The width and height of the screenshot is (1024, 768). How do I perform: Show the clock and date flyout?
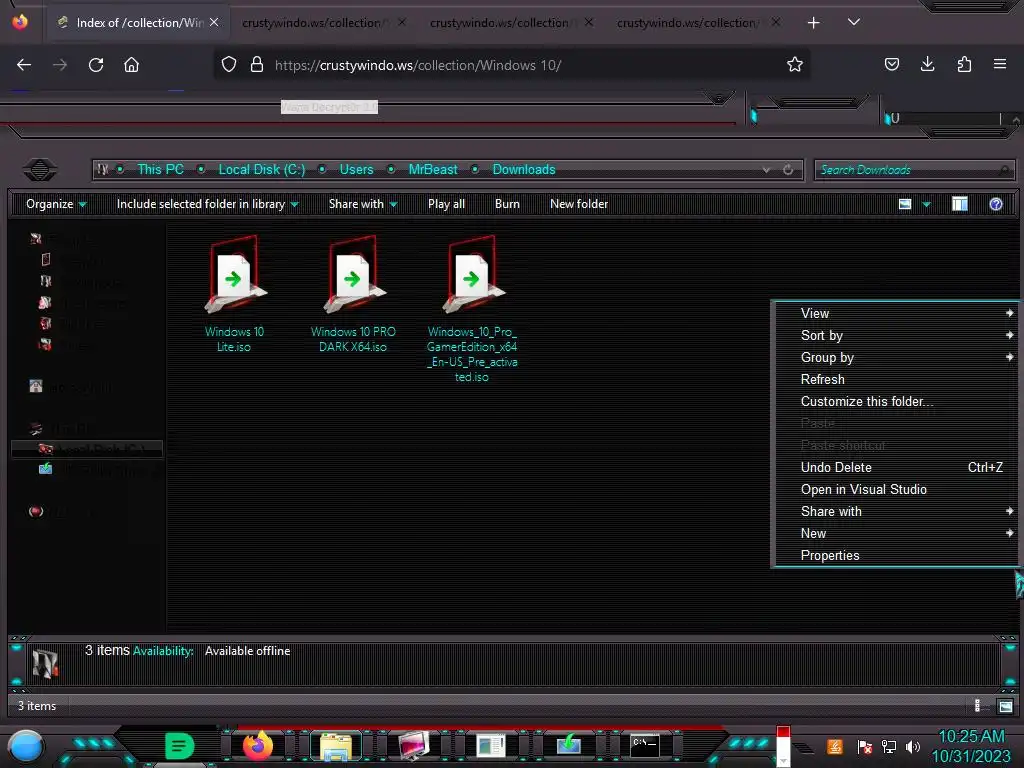click(x=972, y=746)
